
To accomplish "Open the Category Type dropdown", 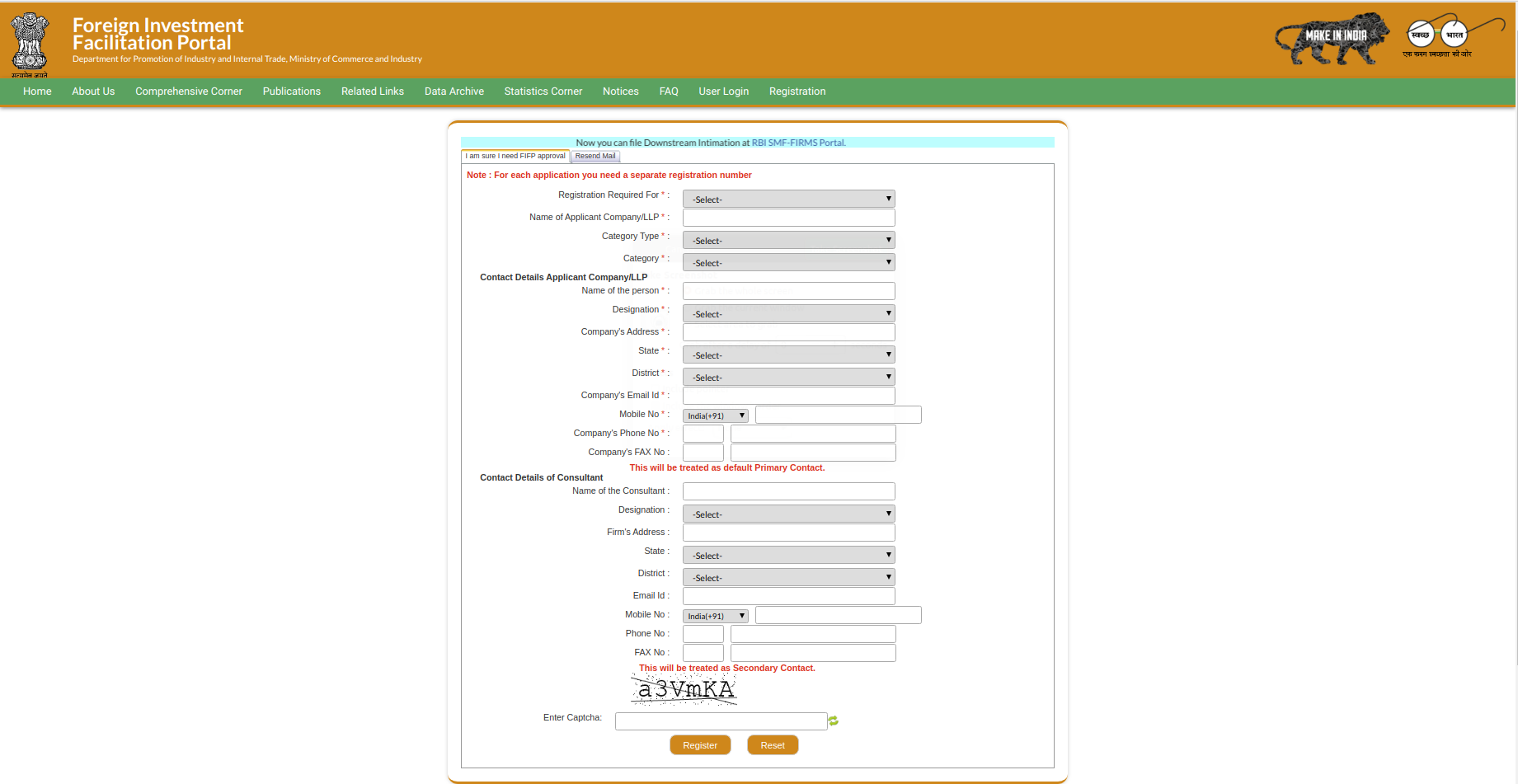I will (x=787, y=239).
